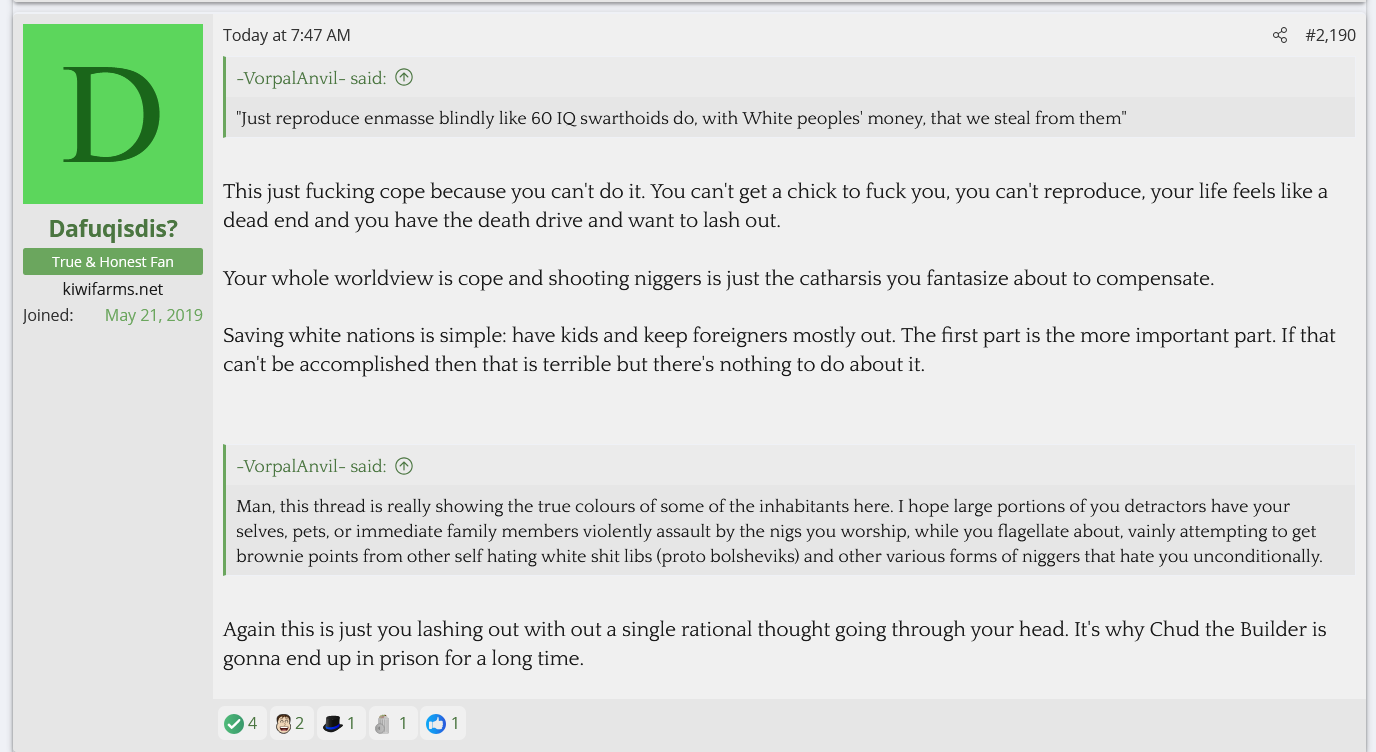Expand the second quoted message block
Image resolution: width=1376 pixels, height=752 pixels.
[x=791, y=531]
